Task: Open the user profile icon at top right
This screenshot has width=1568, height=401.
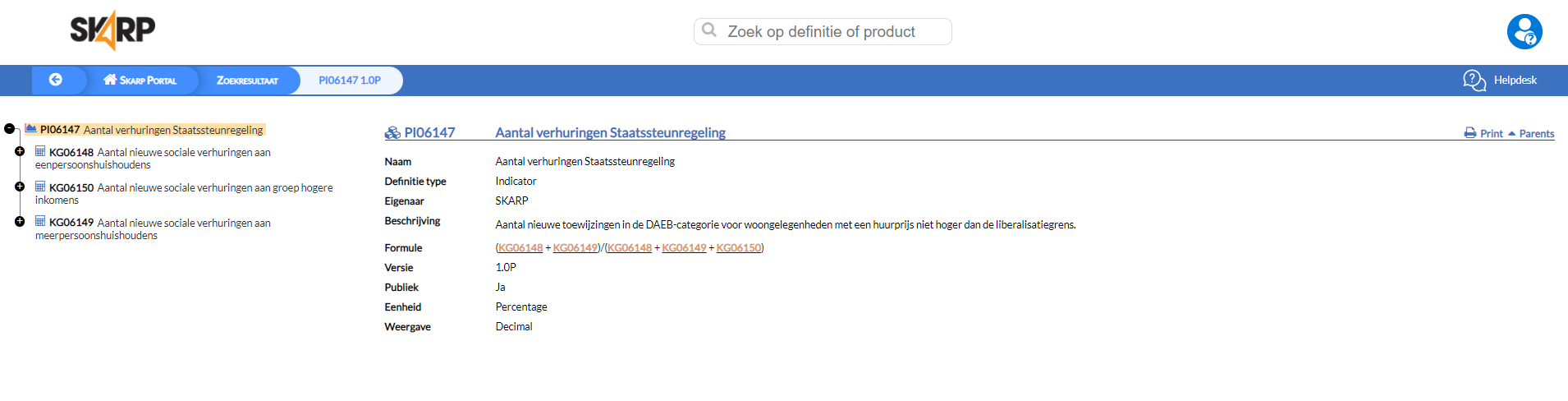Action: 1524,32
